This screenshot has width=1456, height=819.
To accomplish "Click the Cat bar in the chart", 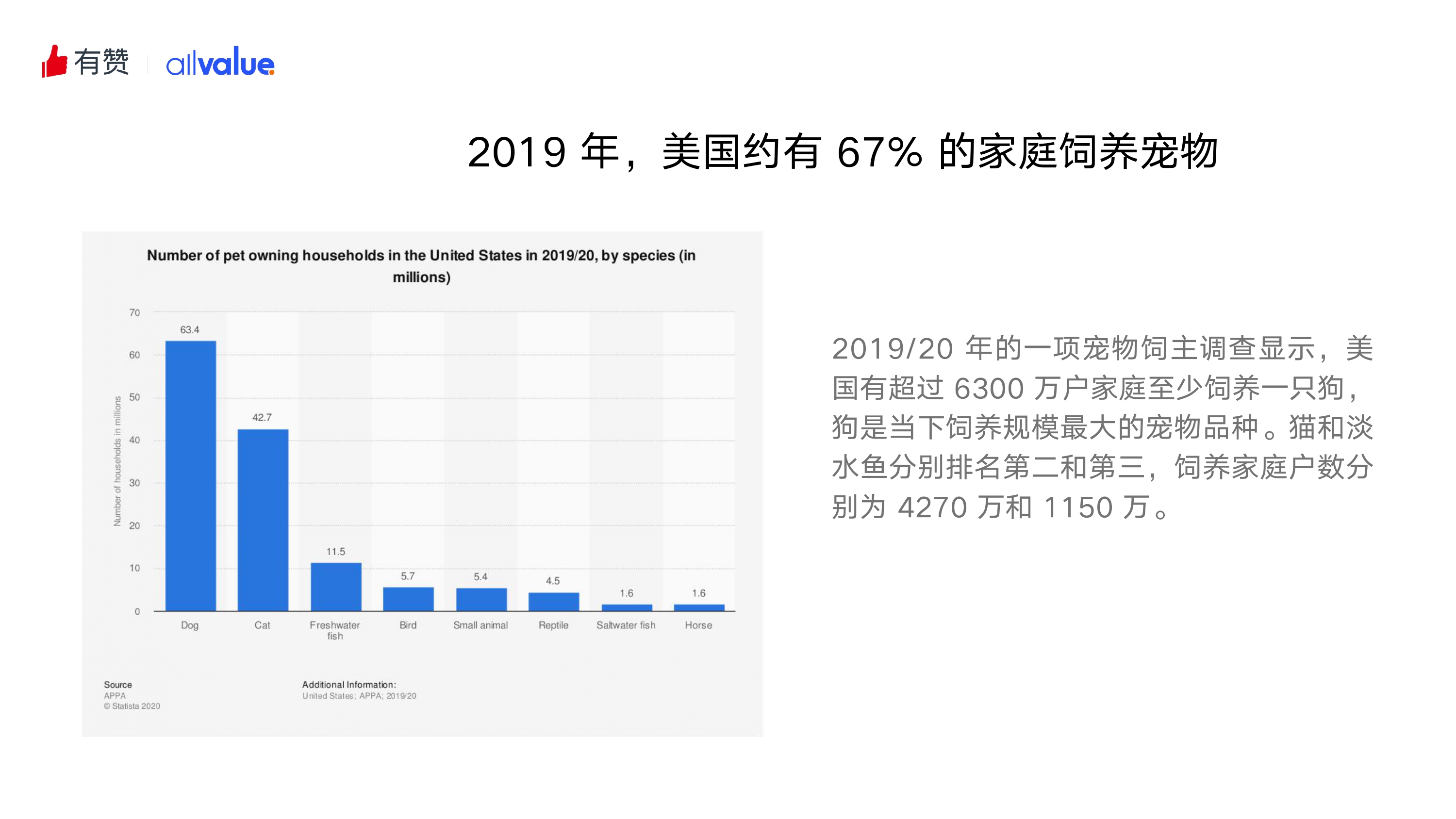I will pos(263,520).
